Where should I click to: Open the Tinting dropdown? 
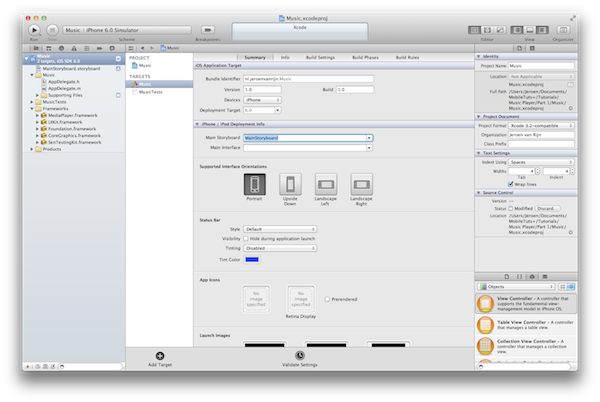[x=280, y=248]
